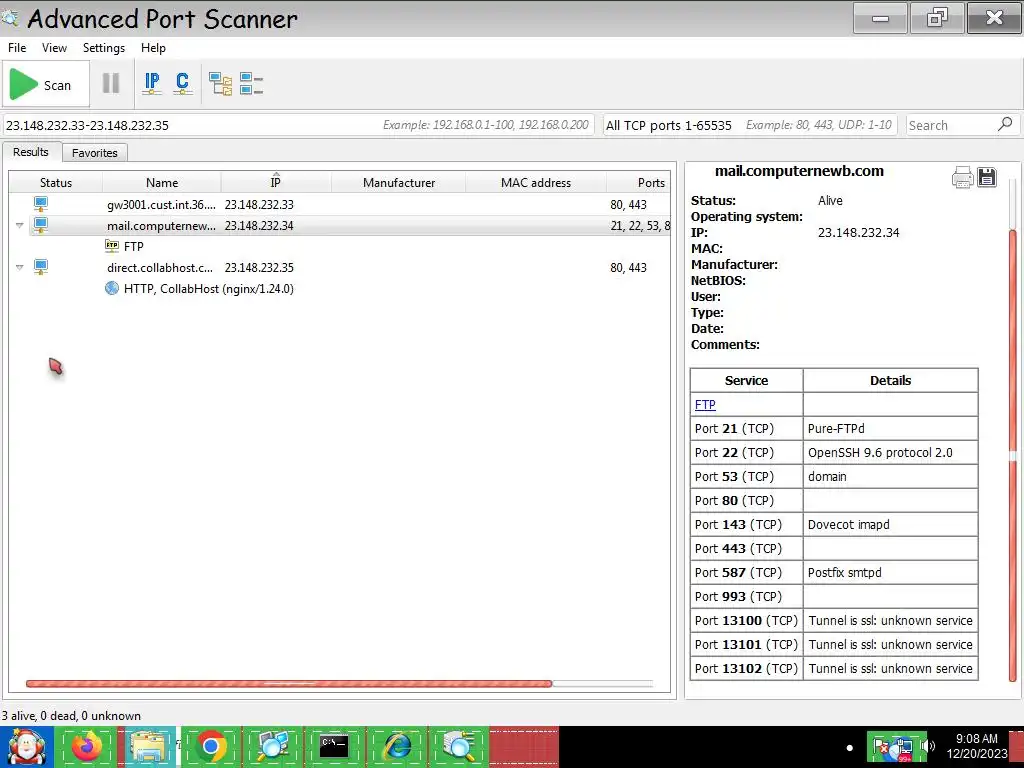Click the Port 13100 (TCP) service cell
This screenshot has width=1024, height=768.
coord(746,620)
